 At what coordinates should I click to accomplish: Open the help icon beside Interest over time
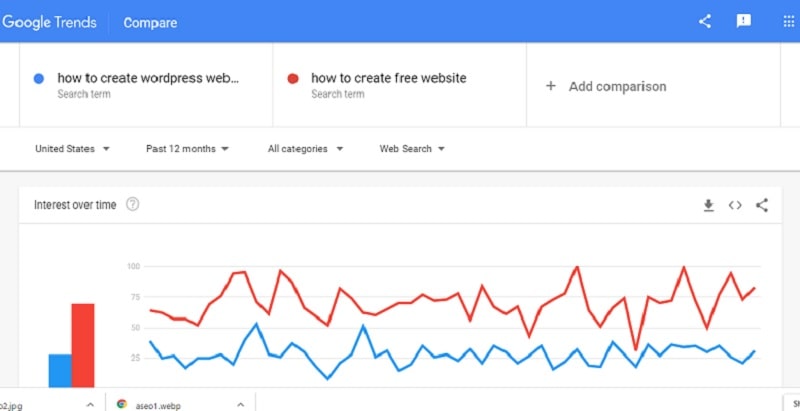(x=133, y=204)
